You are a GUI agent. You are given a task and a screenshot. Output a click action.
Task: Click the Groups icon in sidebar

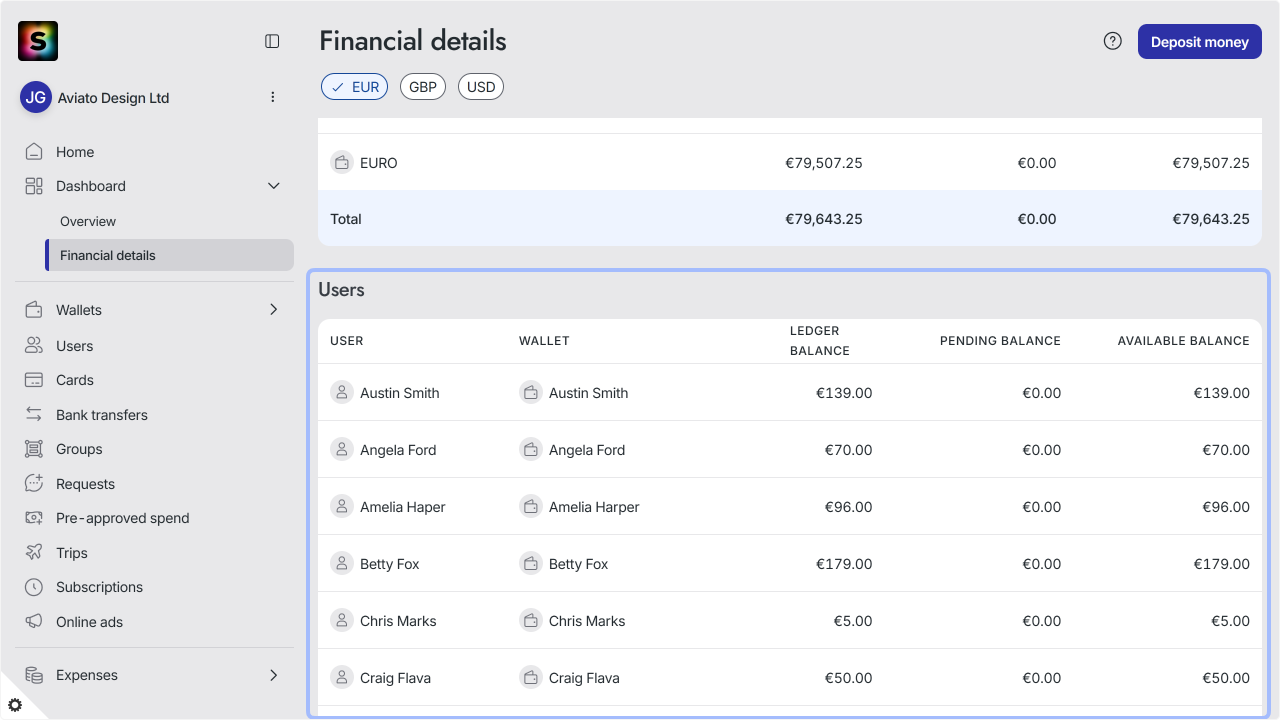34,449
